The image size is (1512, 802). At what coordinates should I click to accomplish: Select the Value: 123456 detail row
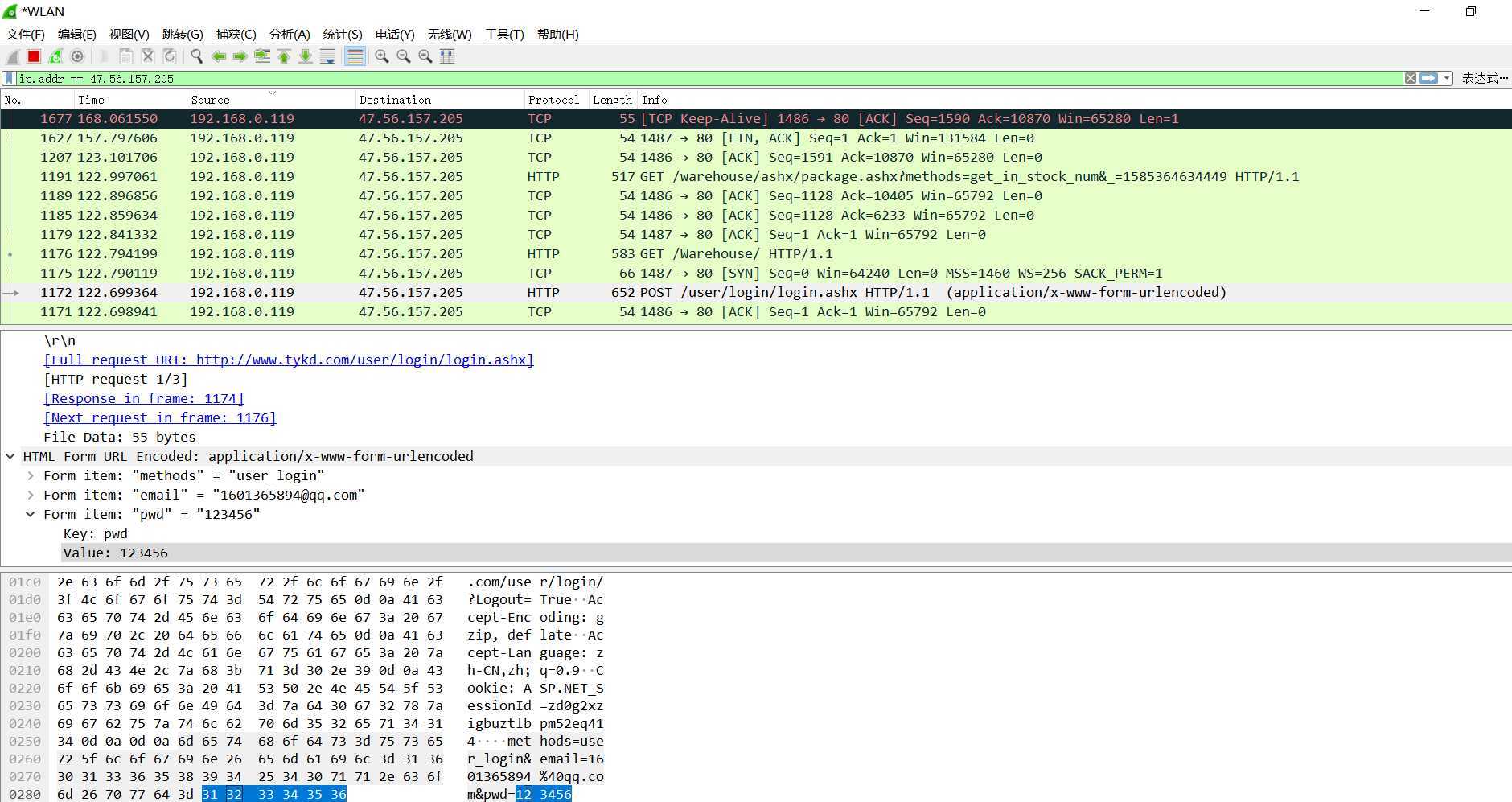coord(786,553)
